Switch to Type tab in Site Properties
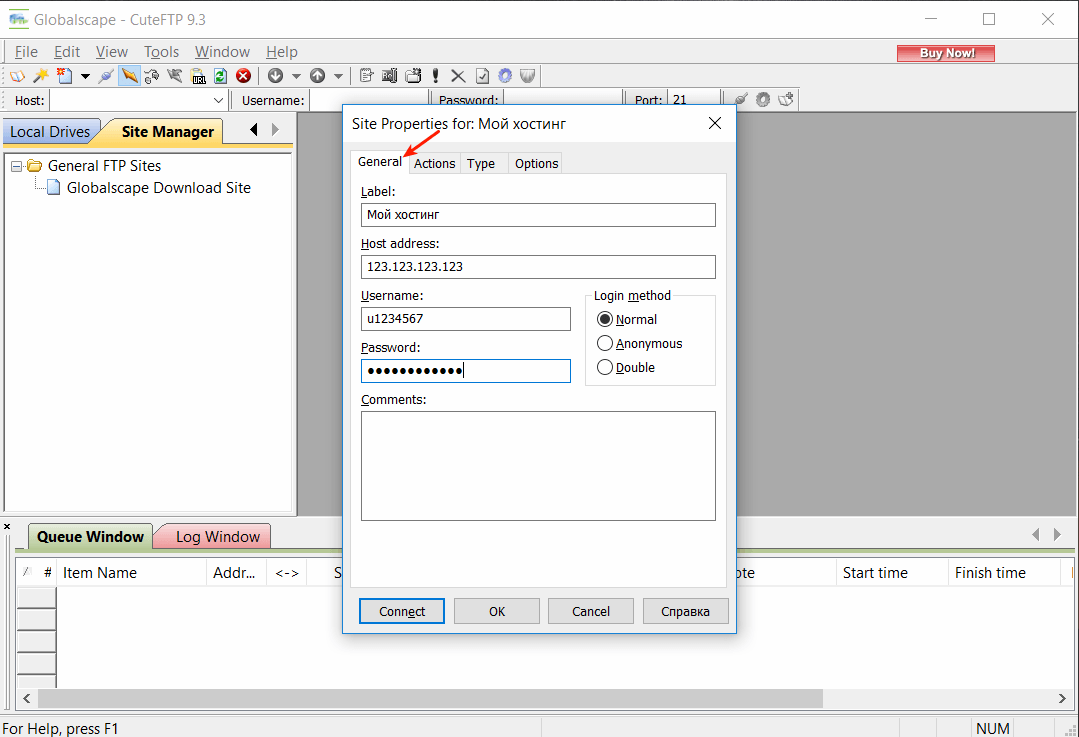 (480, 164)
